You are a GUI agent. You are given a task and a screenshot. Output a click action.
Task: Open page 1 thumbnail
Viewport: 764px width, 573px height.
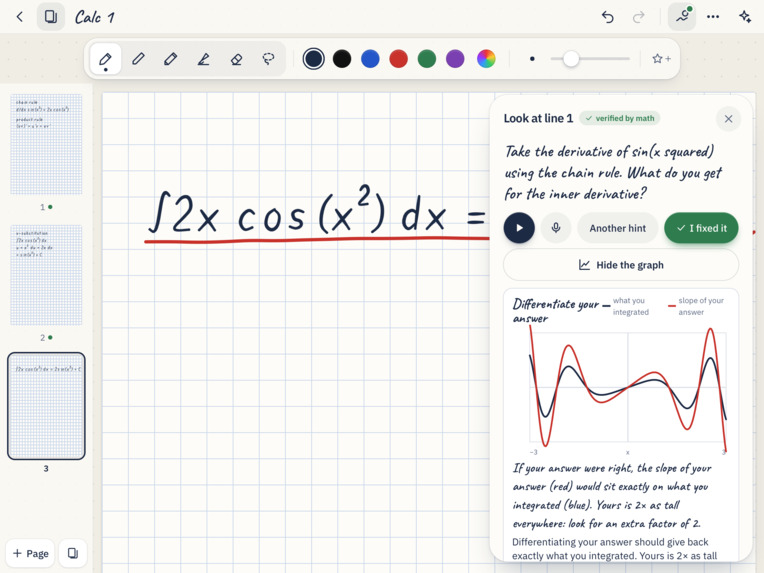coord(46,144)
